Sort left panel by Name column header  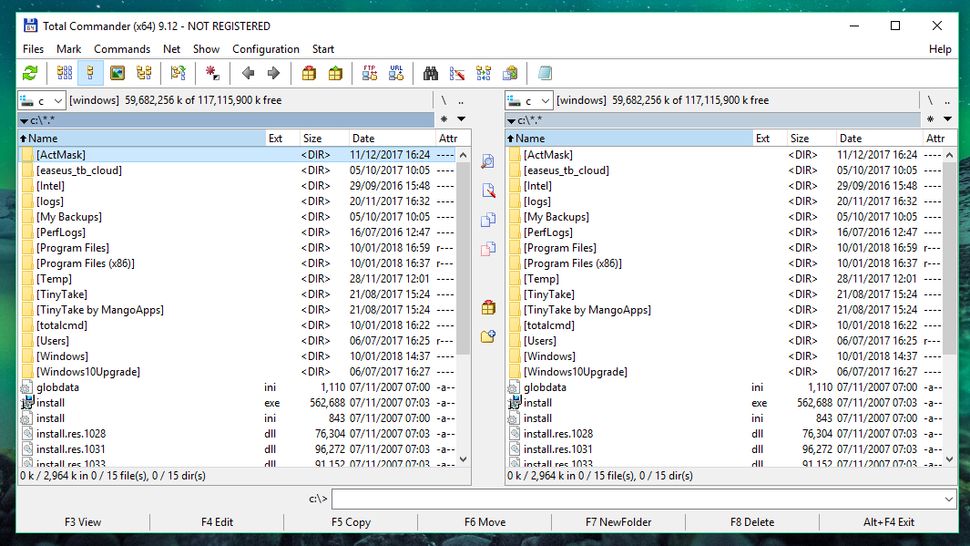142,138
